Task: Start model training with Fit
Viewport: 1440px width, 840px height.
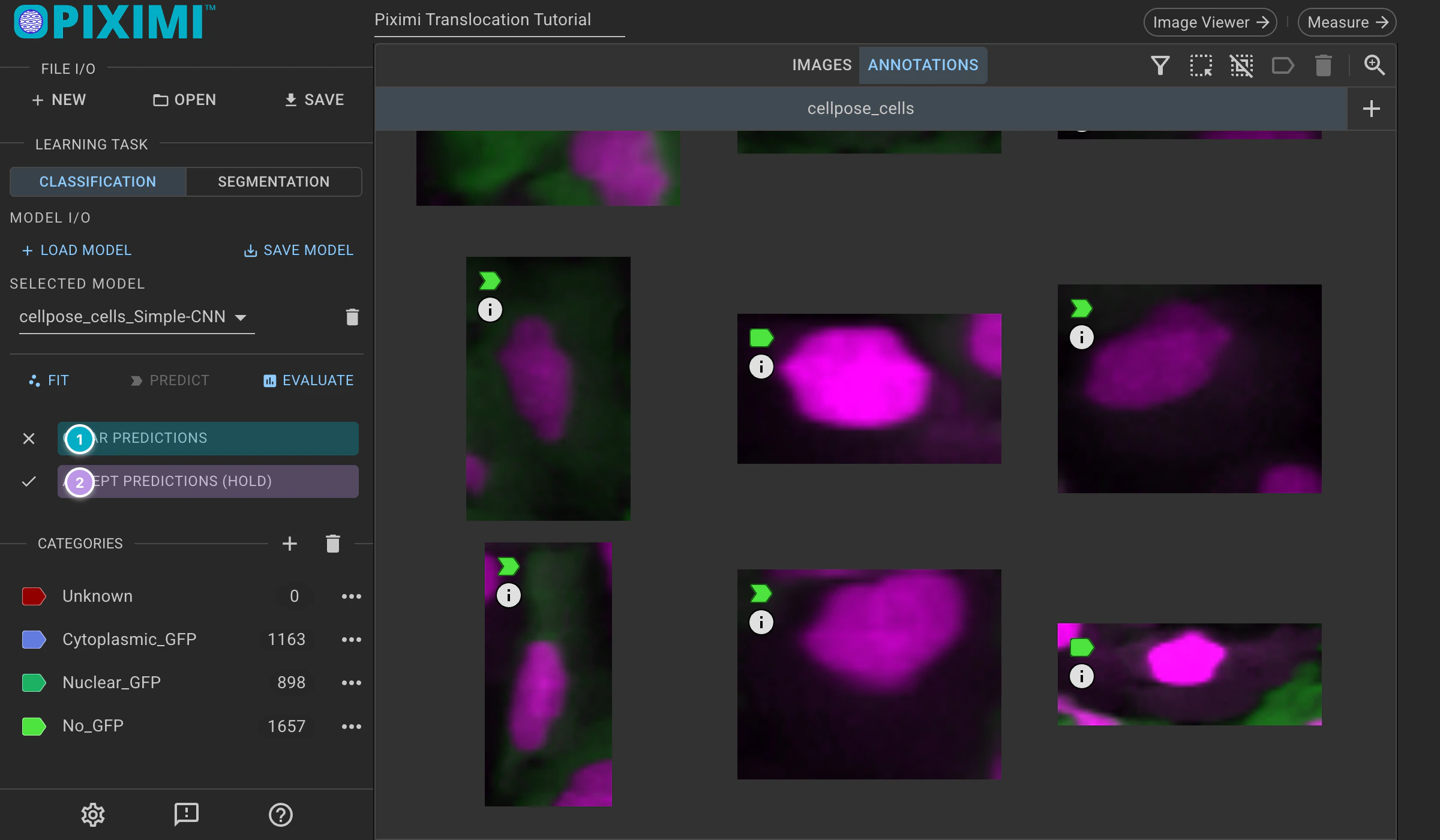Action: [x=49, y=380]
